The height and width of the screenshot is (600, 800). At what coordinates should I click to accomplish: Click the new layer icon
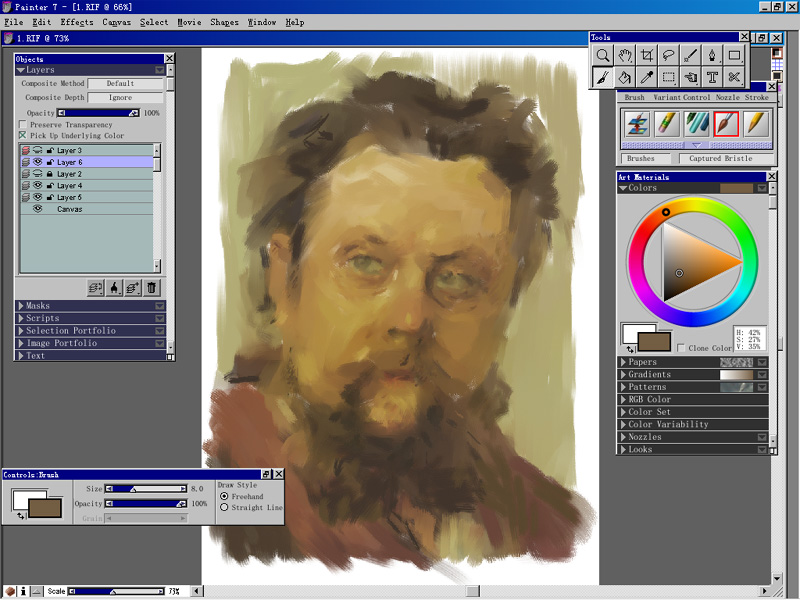[x=133, y=288]
